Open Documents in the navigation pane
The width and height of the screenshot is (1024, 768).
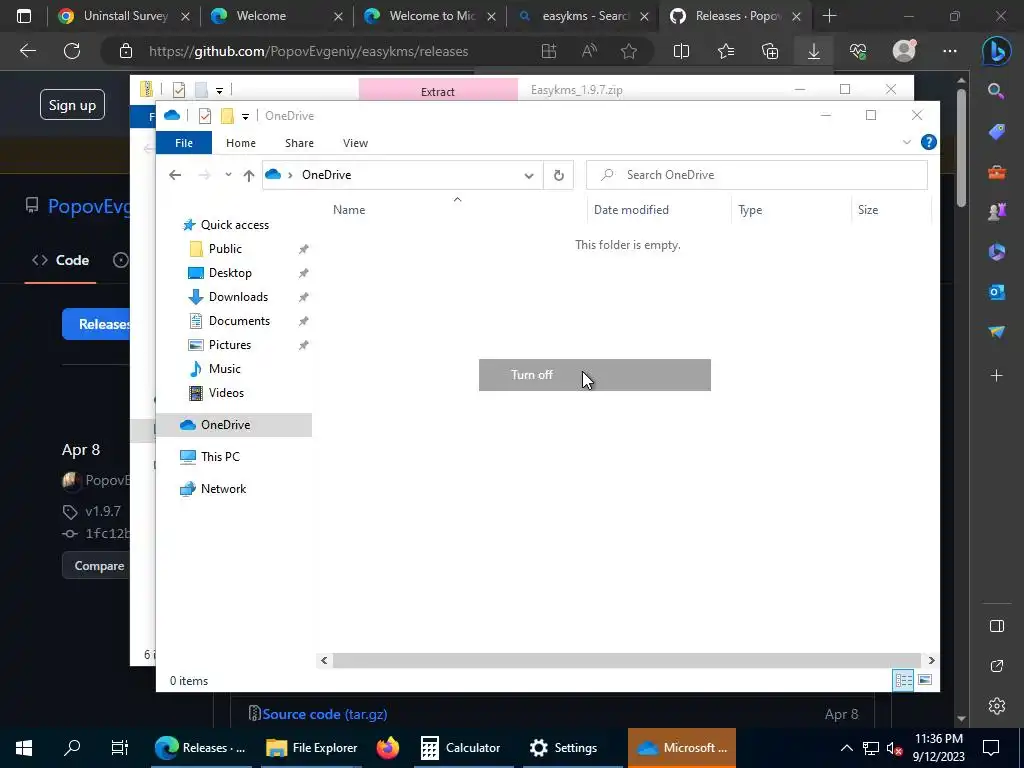(239, 321)
